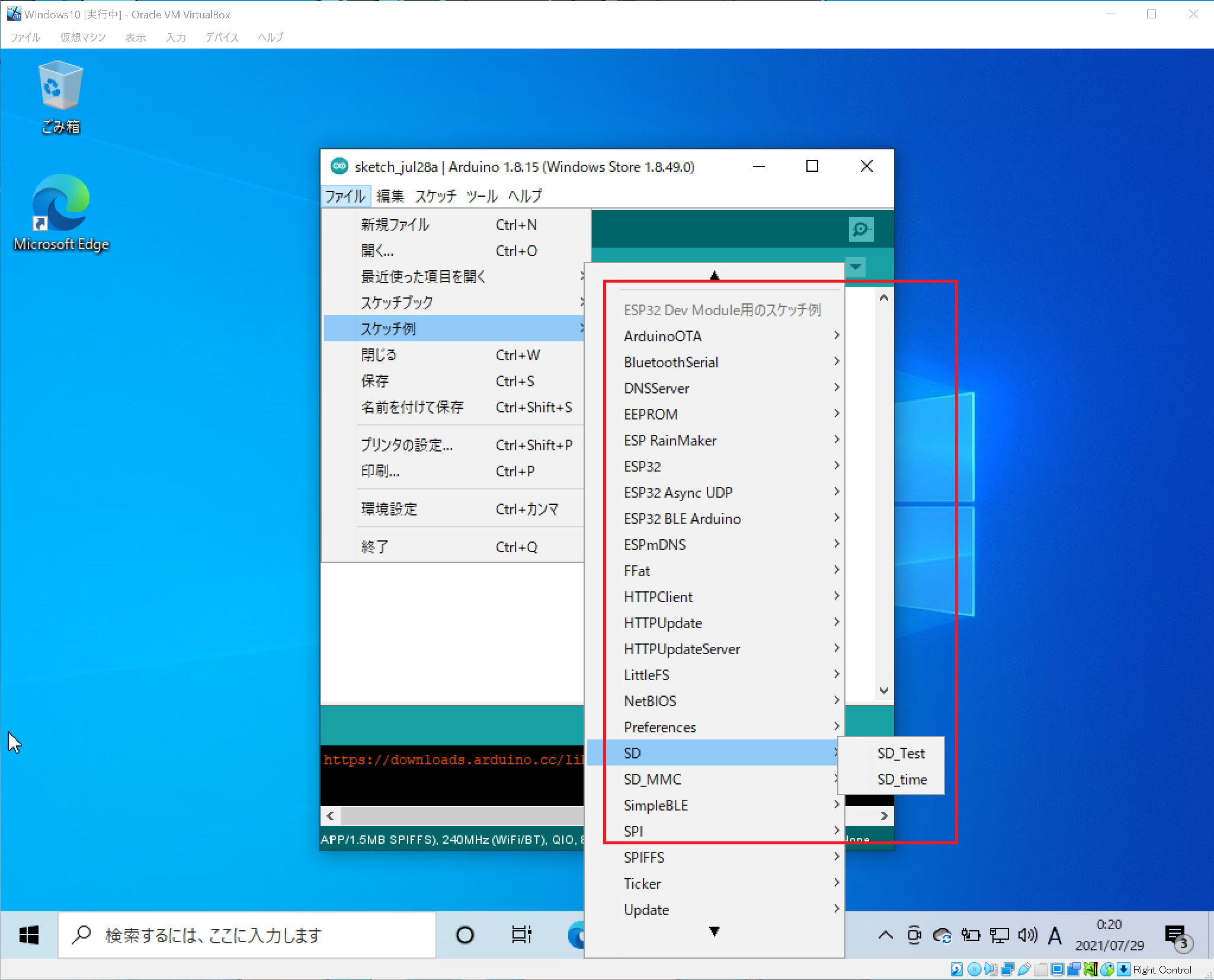Click the Windows search input box
The width and height of the screenshot is (1214, 980).
click(249, 935)
